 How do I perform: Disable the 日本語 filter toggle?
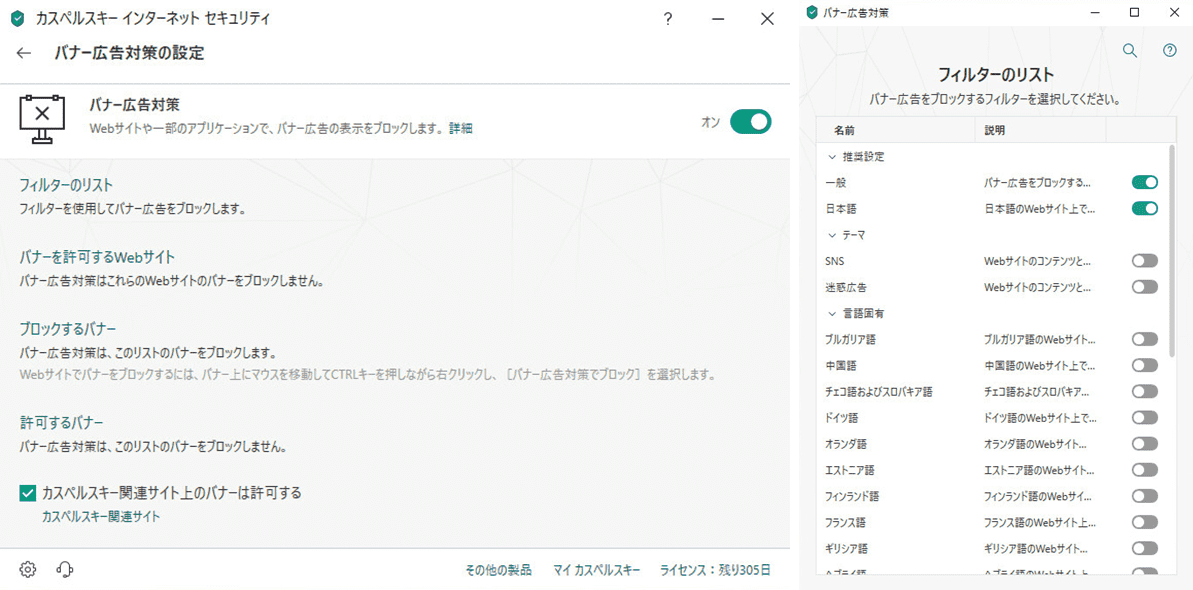1145,208
